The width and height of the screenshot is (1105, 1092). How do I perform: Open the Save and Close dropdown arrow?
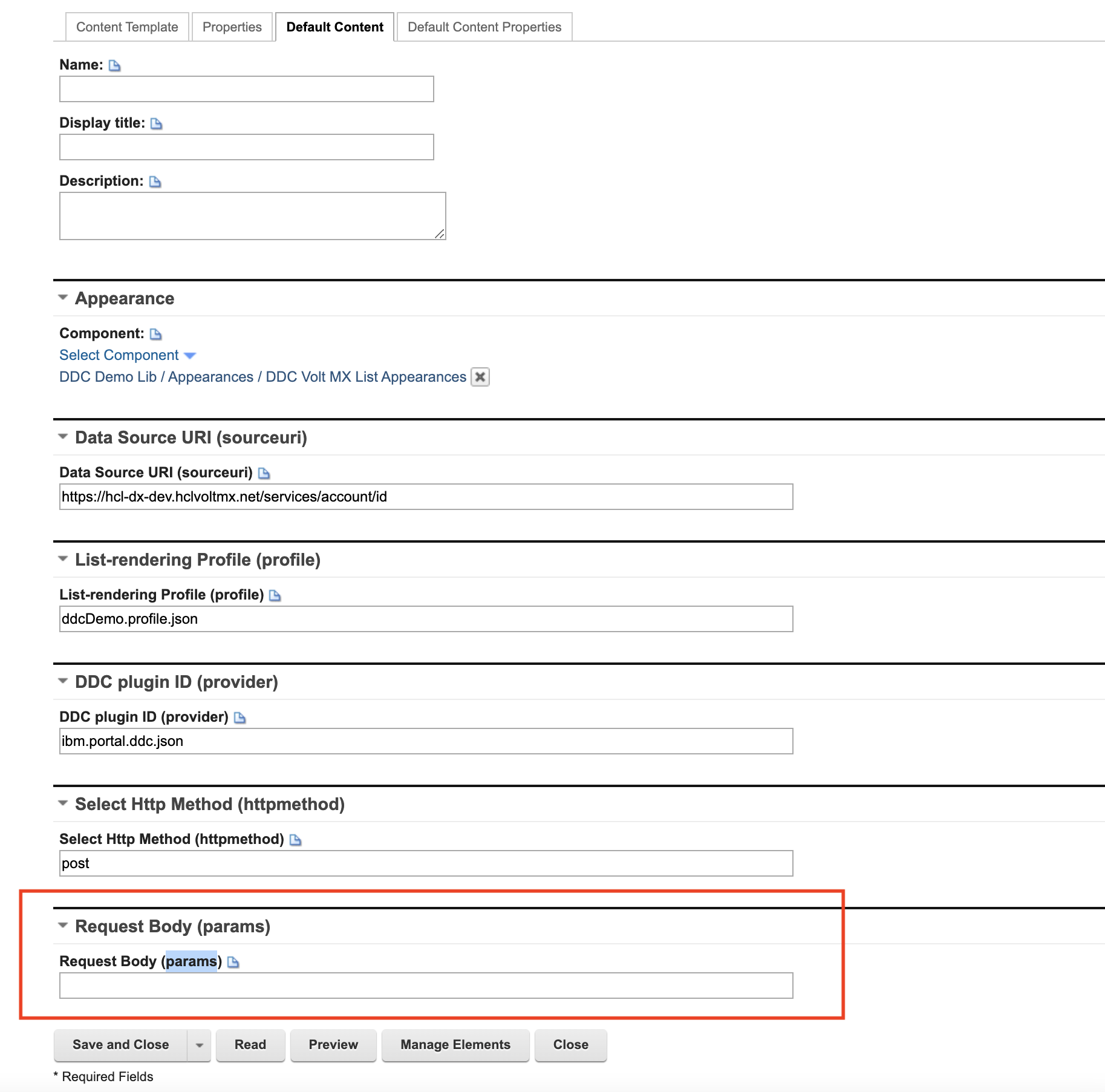[199, 1045]
